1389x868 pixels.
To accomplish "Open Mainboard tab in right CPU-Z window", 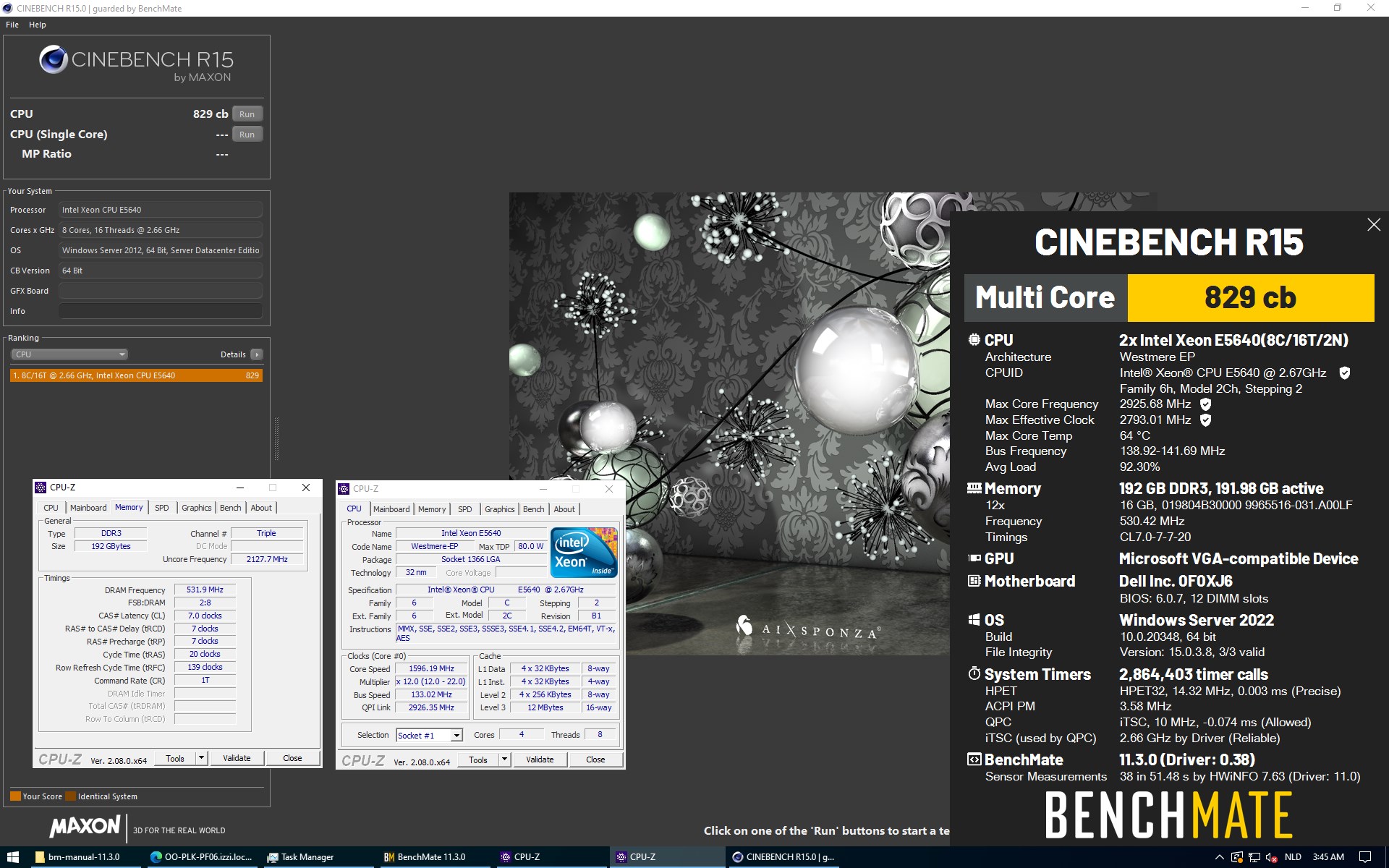I will [391, 509].
